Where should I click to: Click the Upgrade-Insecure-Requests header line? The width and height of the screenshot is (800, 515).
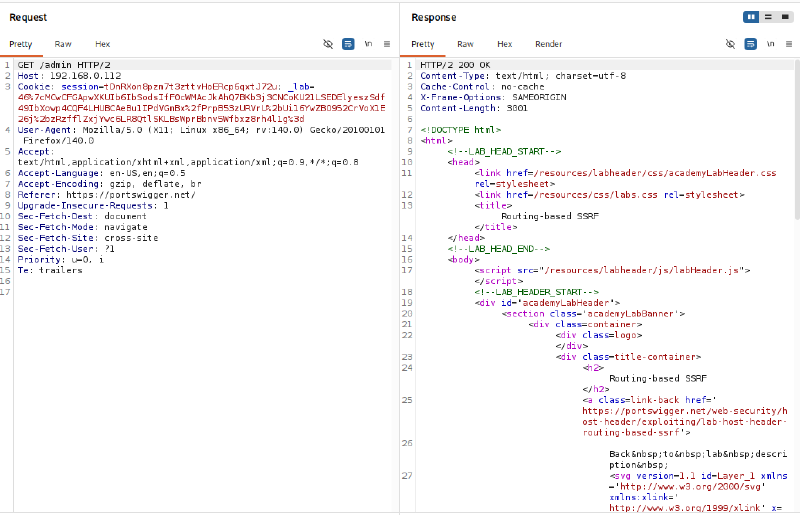click(x=93, y=205)
